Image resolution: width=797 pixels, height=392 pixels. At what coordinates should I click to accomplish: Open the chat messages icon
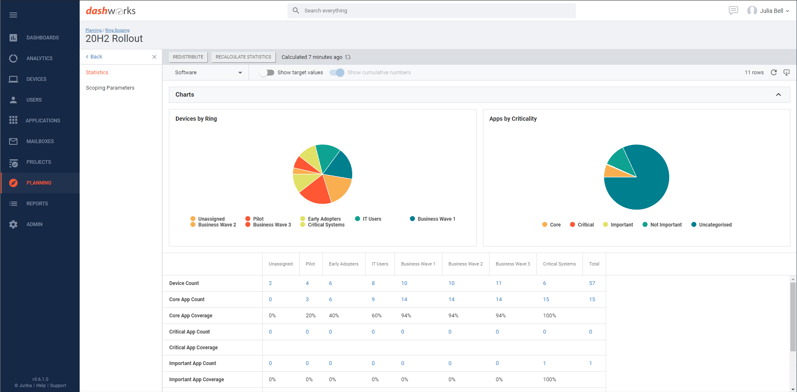point(733,10)
